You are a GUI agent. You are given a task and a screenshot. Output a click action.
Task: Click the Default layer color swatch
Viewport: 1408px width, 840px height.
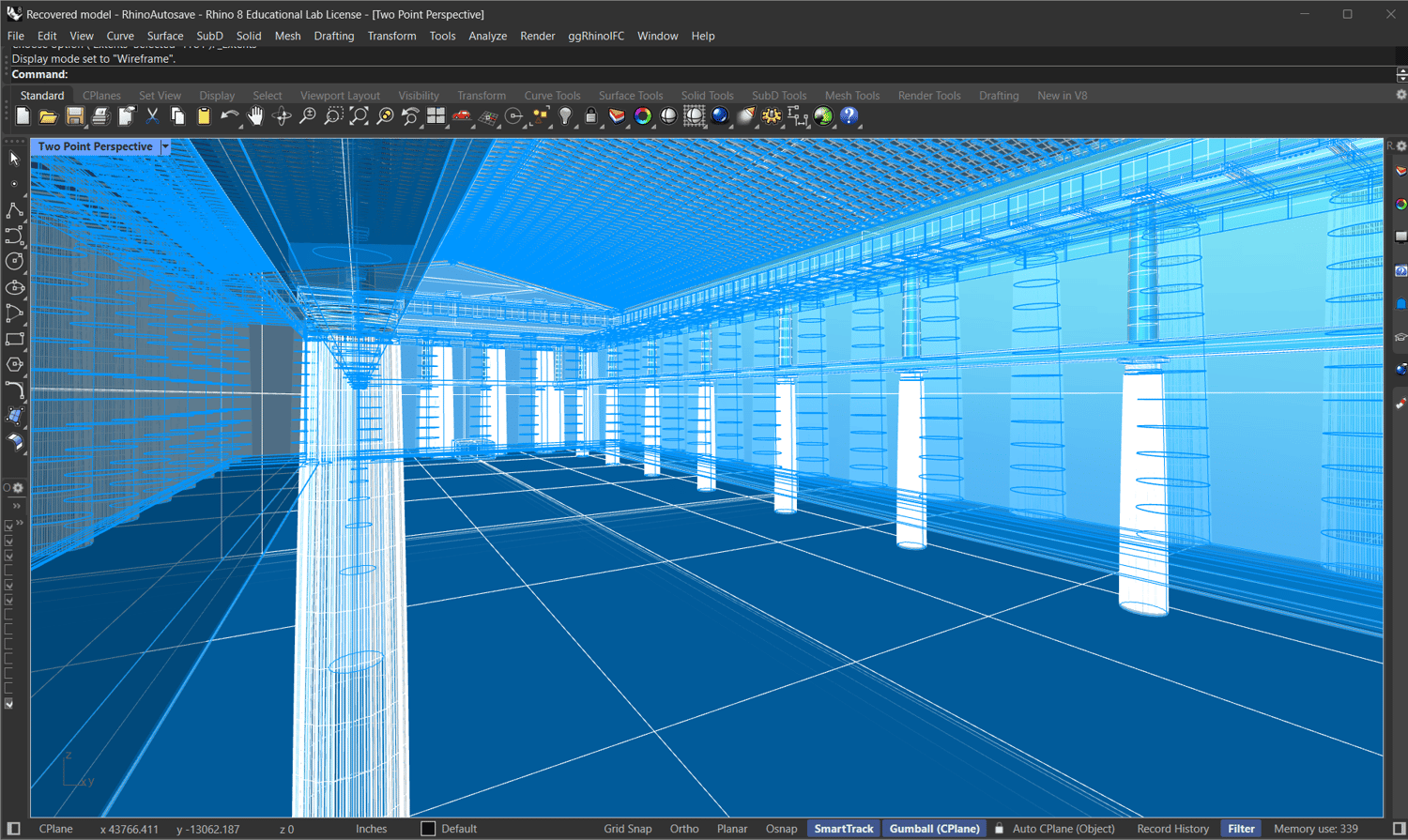[x=428, y=829]
